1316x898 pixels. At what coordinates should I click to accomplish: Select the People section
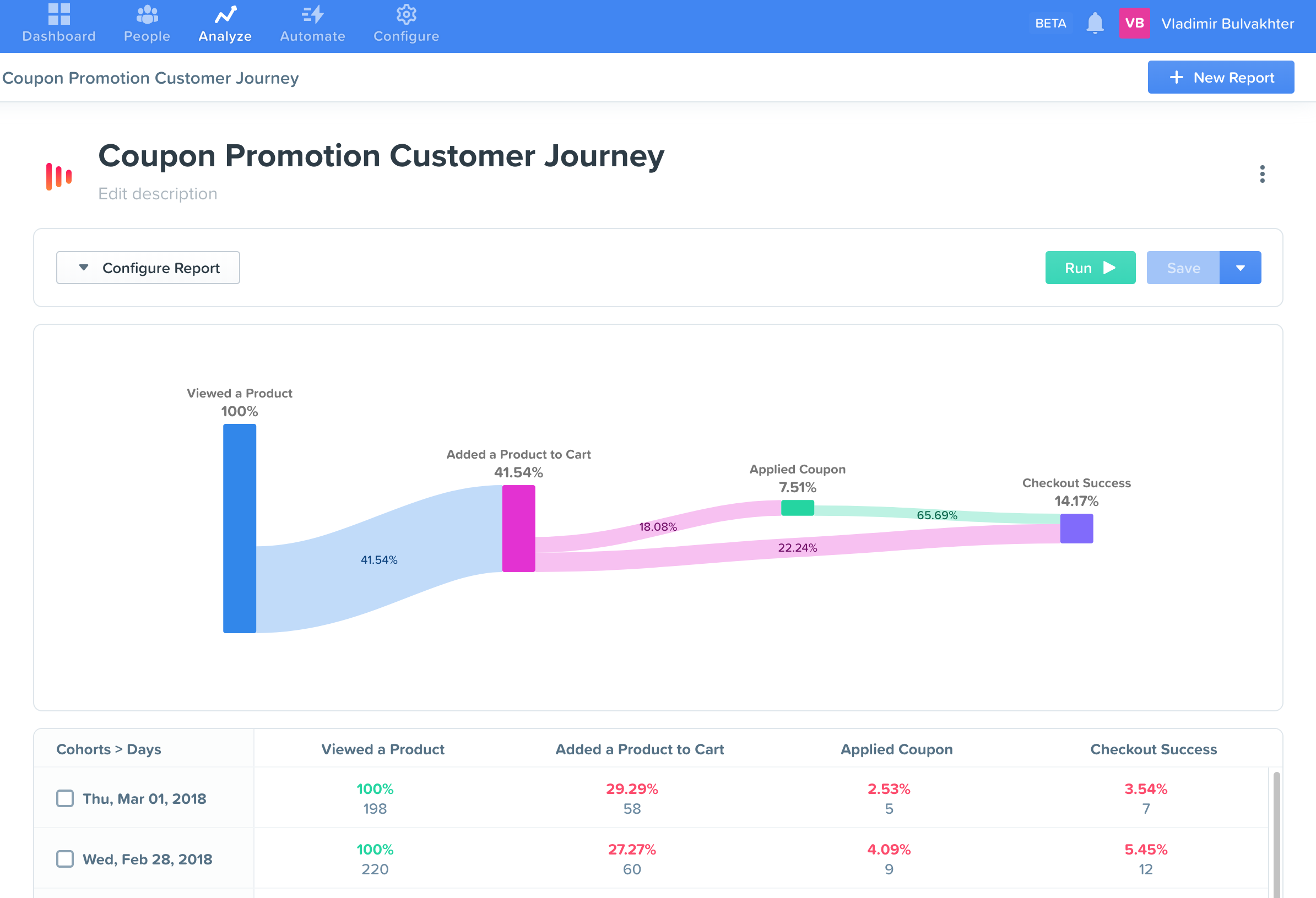click(x=146, y=24)
